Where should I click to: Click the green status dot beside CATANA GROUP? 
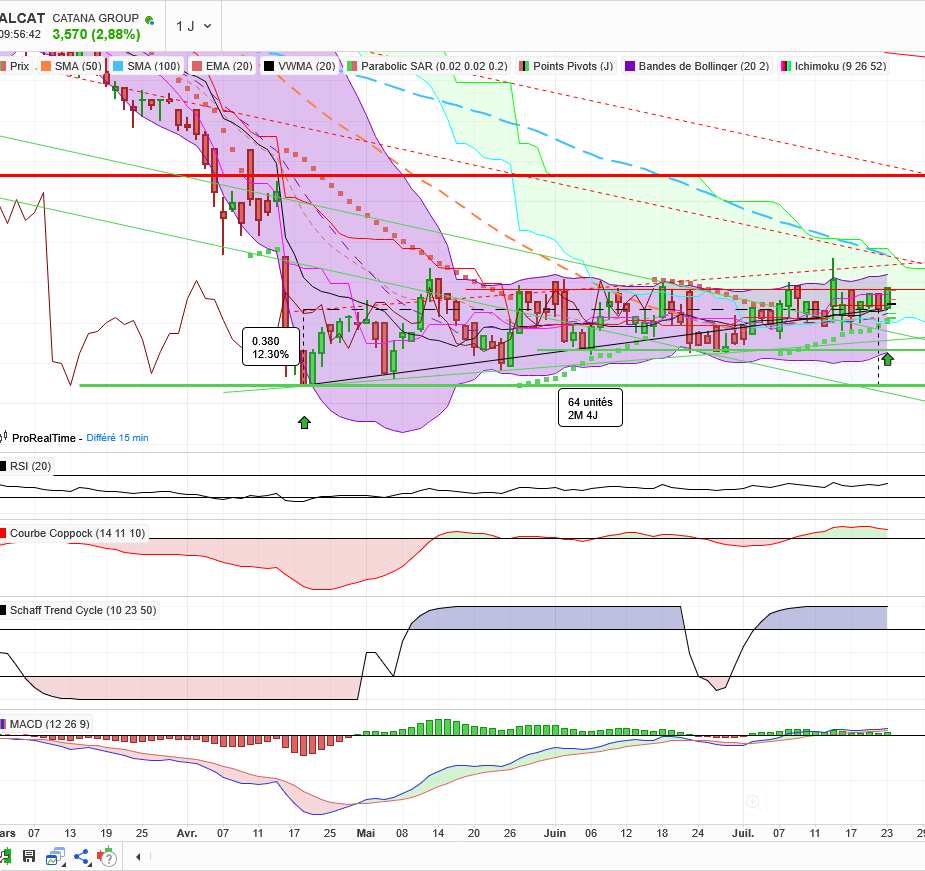[149, 20]
